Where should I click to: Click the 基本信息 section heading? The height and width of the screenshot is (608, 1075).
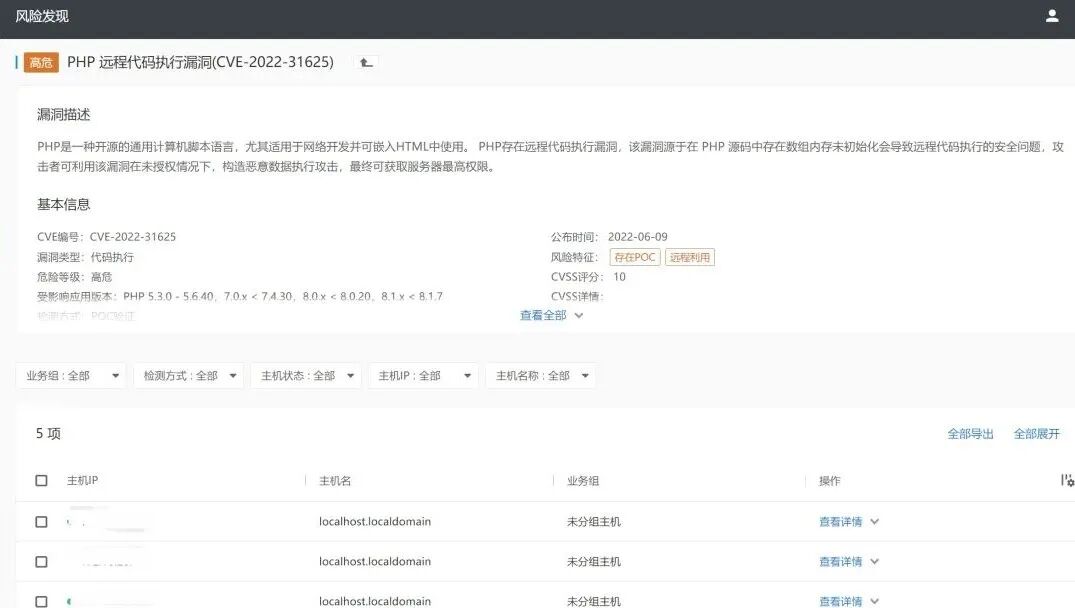[64, 204]
